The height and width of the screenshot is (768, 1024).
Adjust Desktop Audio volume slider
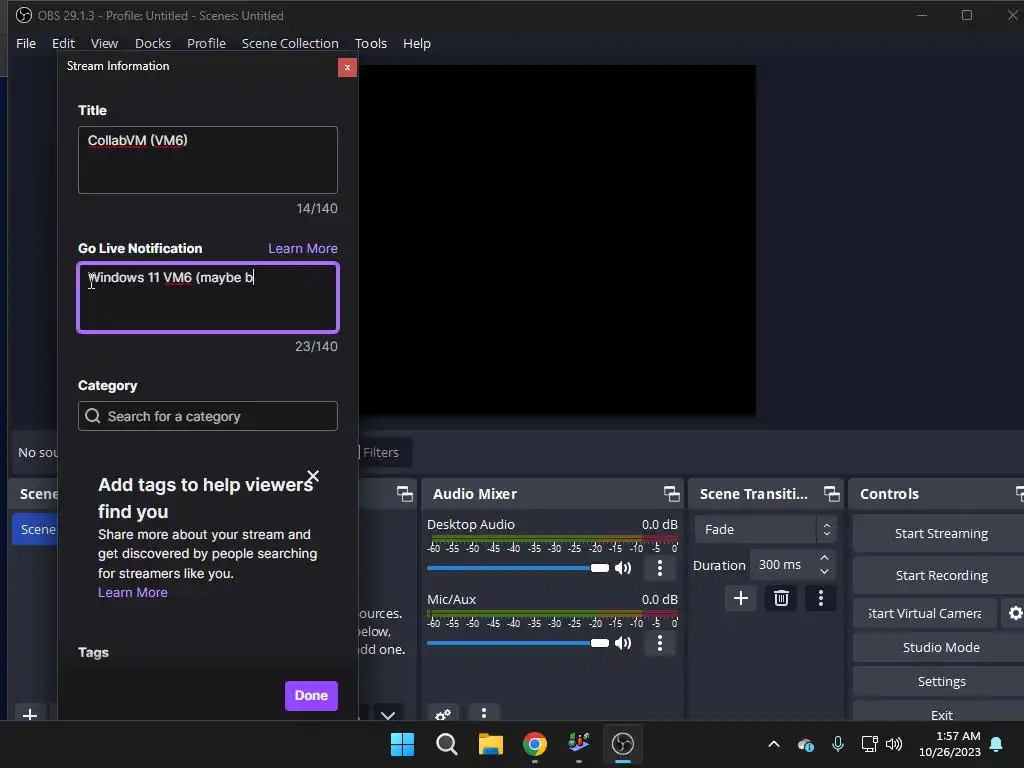[x=517, y=568]
